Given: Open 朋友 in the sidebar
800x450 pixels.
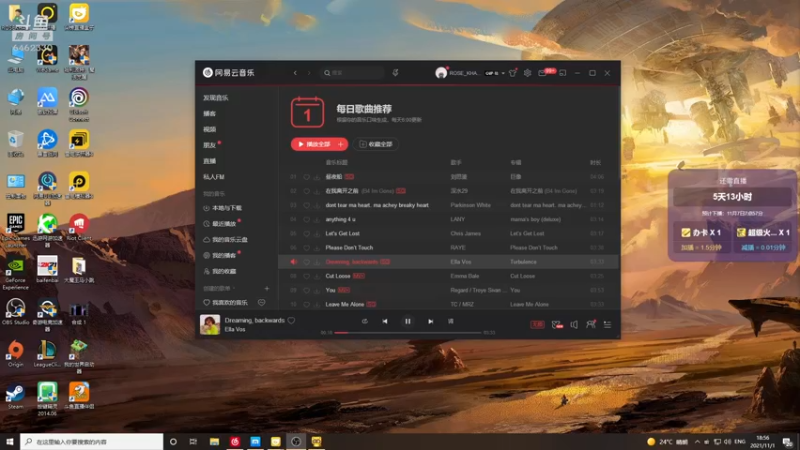Looking at the screenshot, I should click(209, 145).
